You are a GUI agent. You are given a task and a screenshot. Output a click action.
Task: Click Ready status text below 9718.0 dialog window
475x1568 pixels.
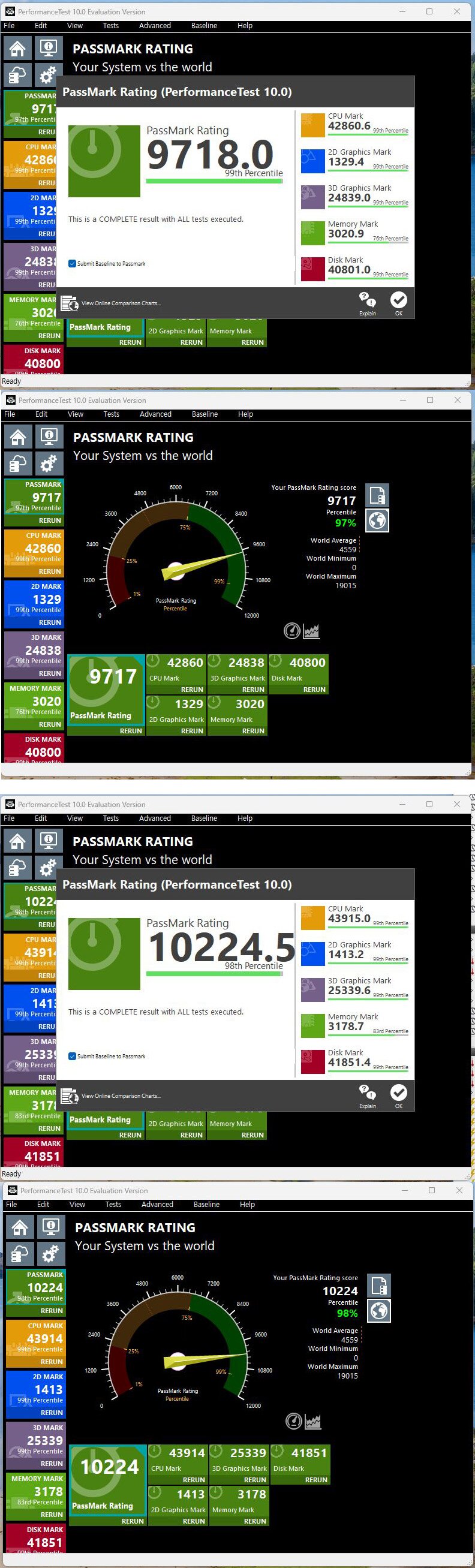(x=11, y=381)
